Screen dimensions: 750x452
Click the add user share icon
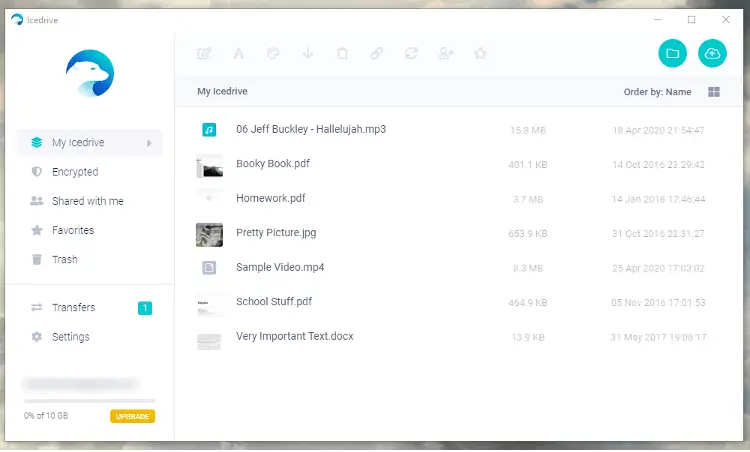tap(446, 54)
